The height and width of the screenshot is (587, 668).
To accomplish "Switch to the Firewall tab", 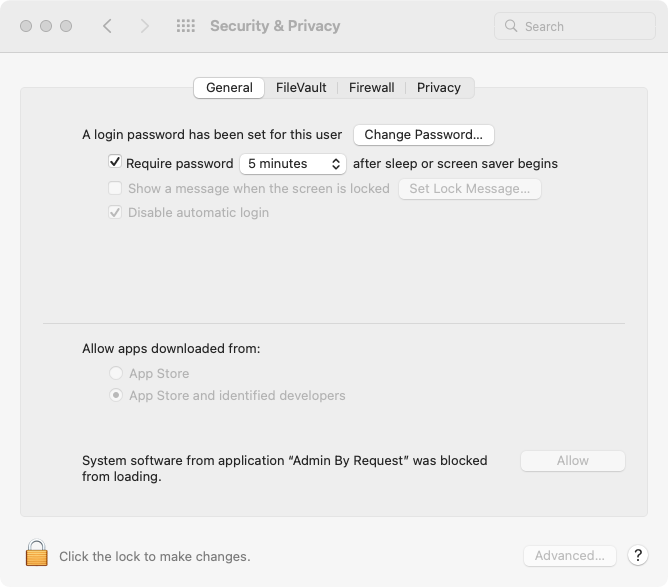I will click(x=371, y=88).
